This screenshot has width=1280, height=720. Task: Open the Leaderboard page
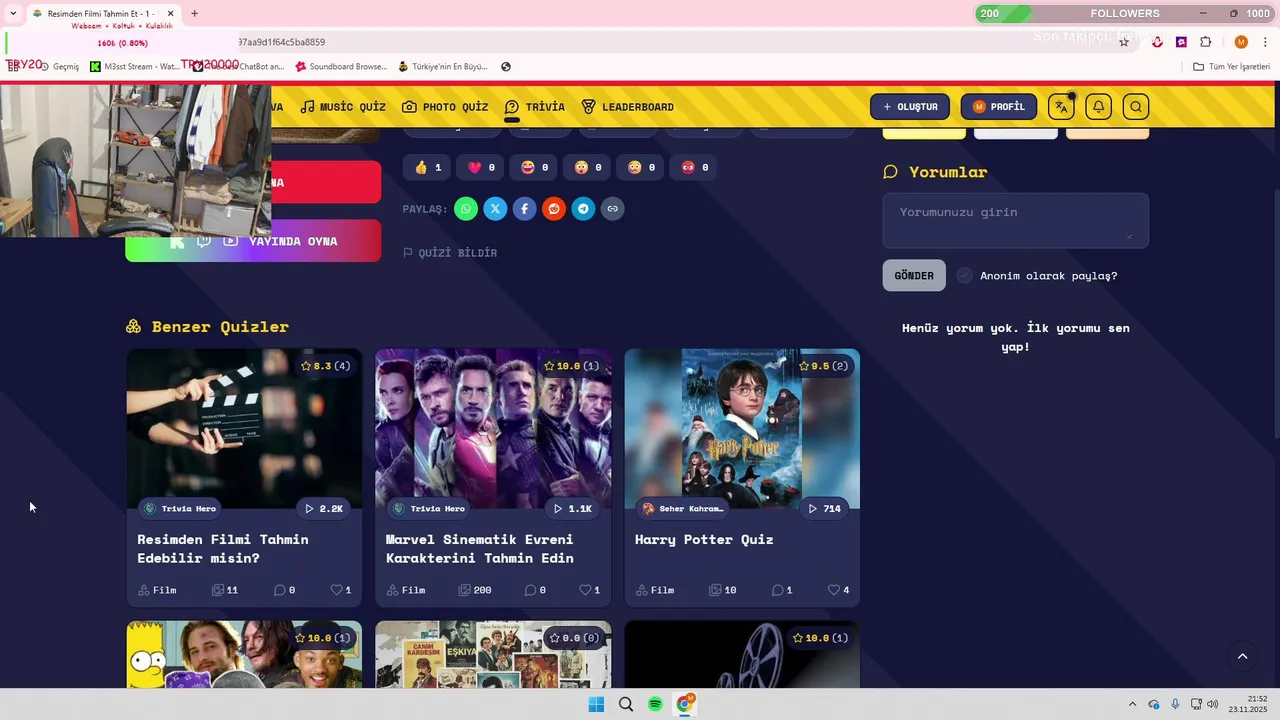pyautogui.click(x=627, y=107)
